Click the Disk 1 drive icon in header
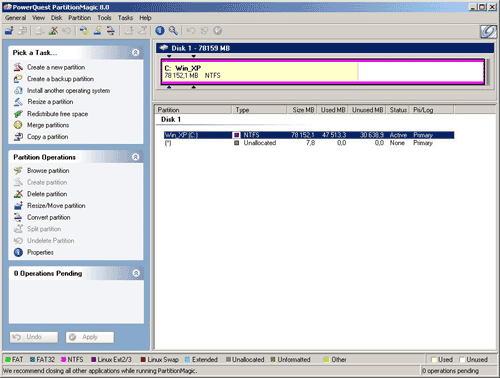 (164, 48)
